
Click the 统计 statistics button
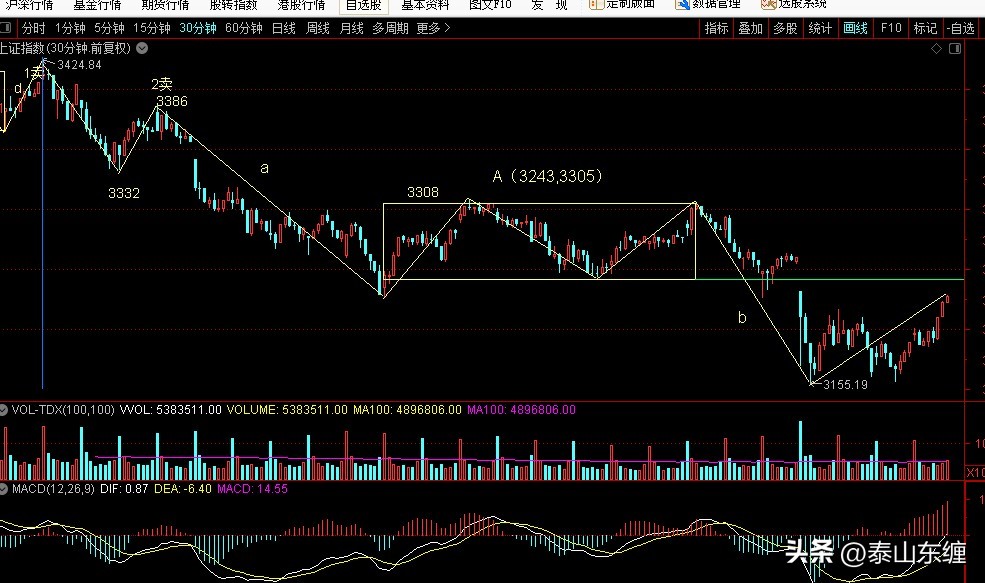coord(820,28)
